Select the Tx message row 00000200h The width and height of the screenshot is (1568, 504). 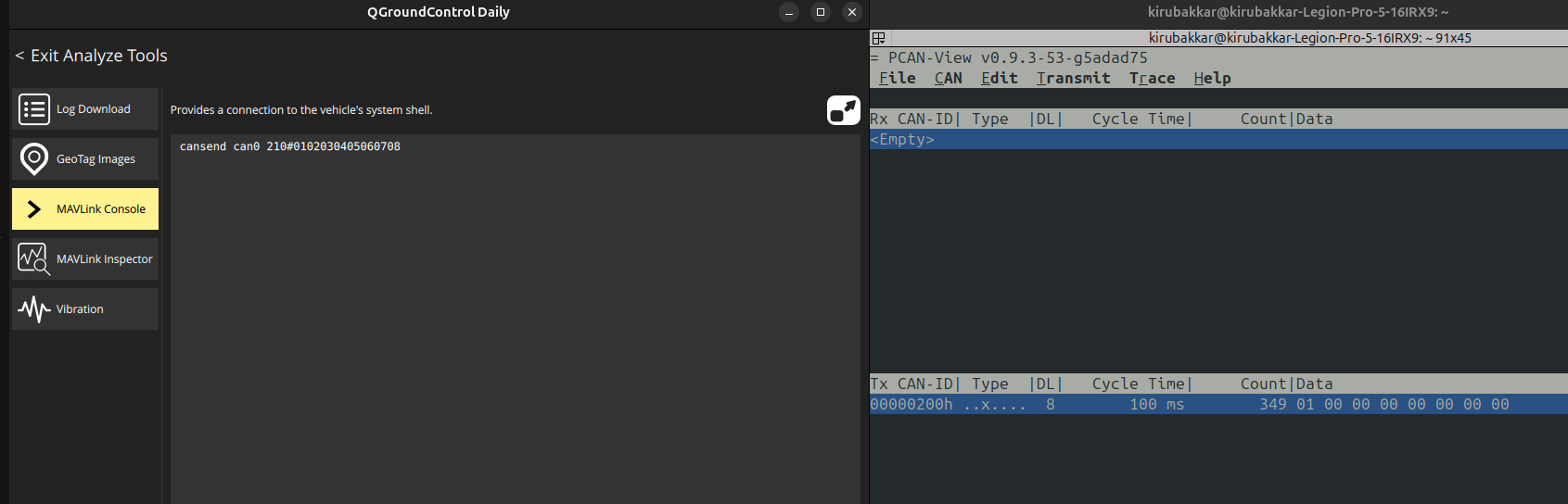1189,405
